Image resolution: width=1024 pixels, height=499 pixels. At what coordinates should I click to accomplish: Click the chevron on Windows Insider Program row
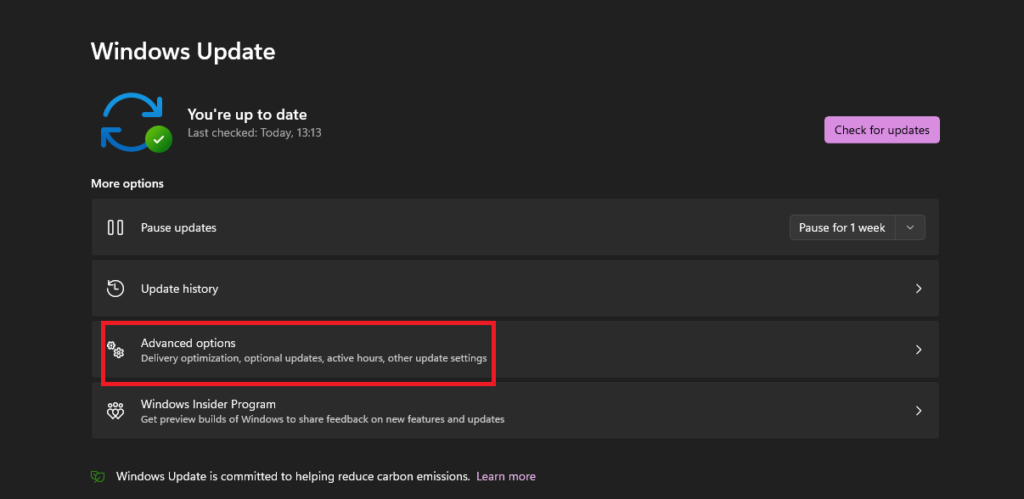[x=918, y=411]
